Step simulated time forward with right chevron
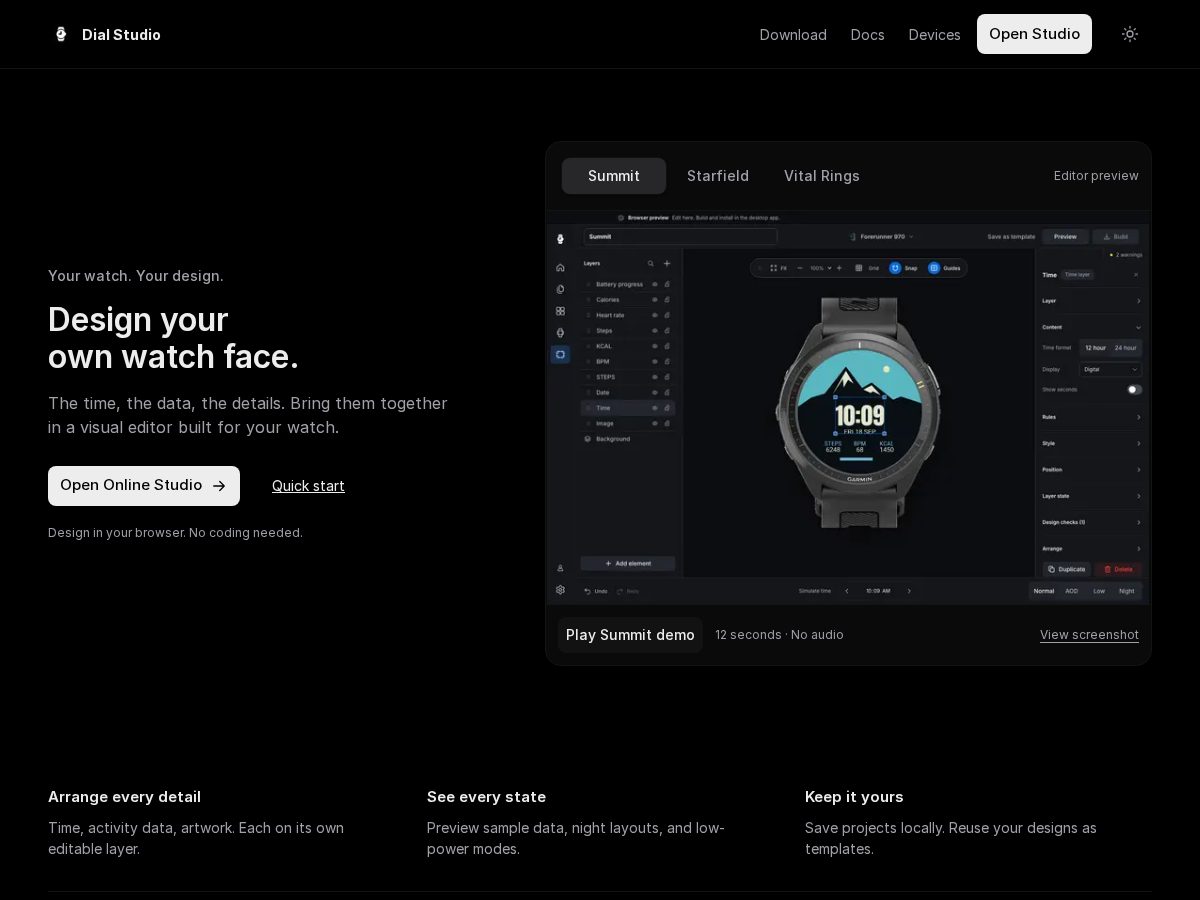This screenshot has height=900, width=1200. [909, 591]
